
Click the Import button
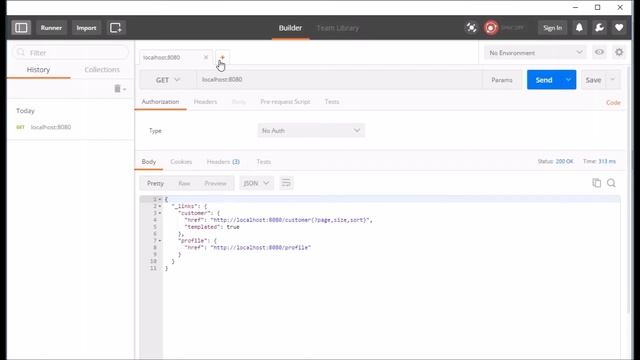point(86,28)
